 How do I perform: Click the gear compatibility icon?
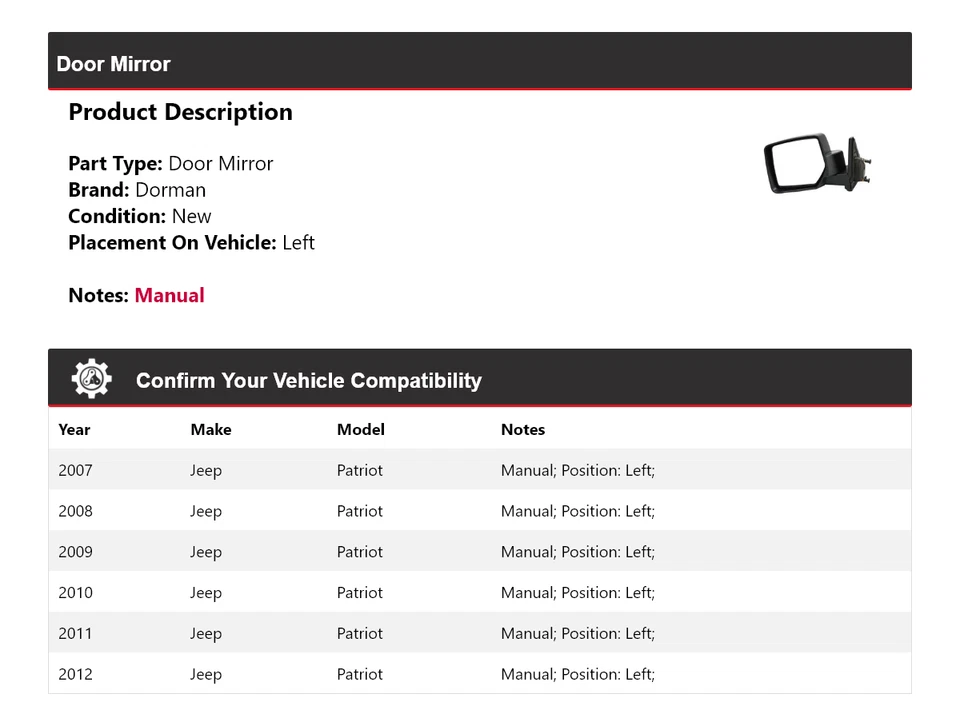(91, 379)
